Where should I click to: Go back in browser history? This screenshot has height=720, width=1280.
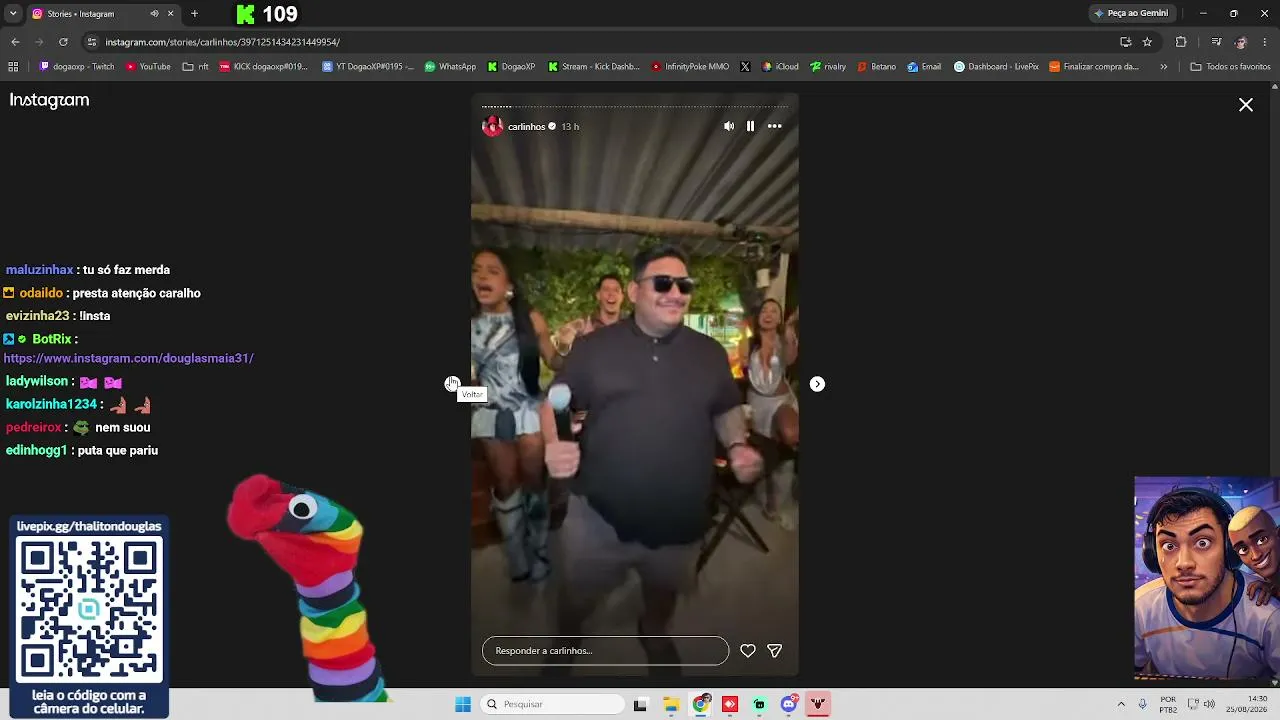(15, 42)
